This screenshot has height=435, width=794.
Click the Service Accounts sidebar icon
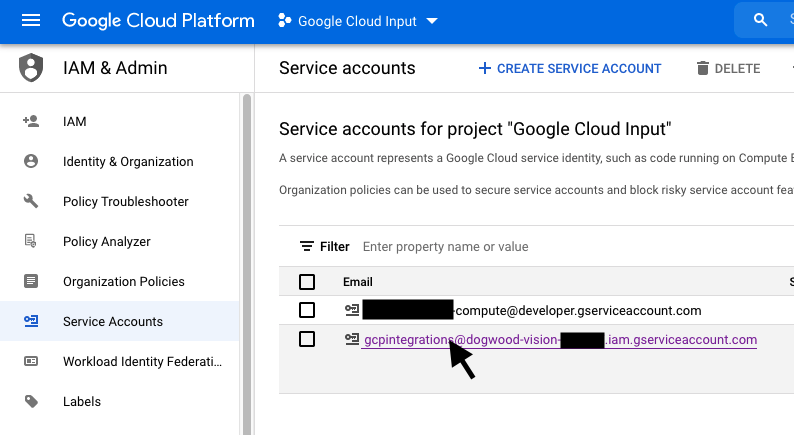[31, 321]
